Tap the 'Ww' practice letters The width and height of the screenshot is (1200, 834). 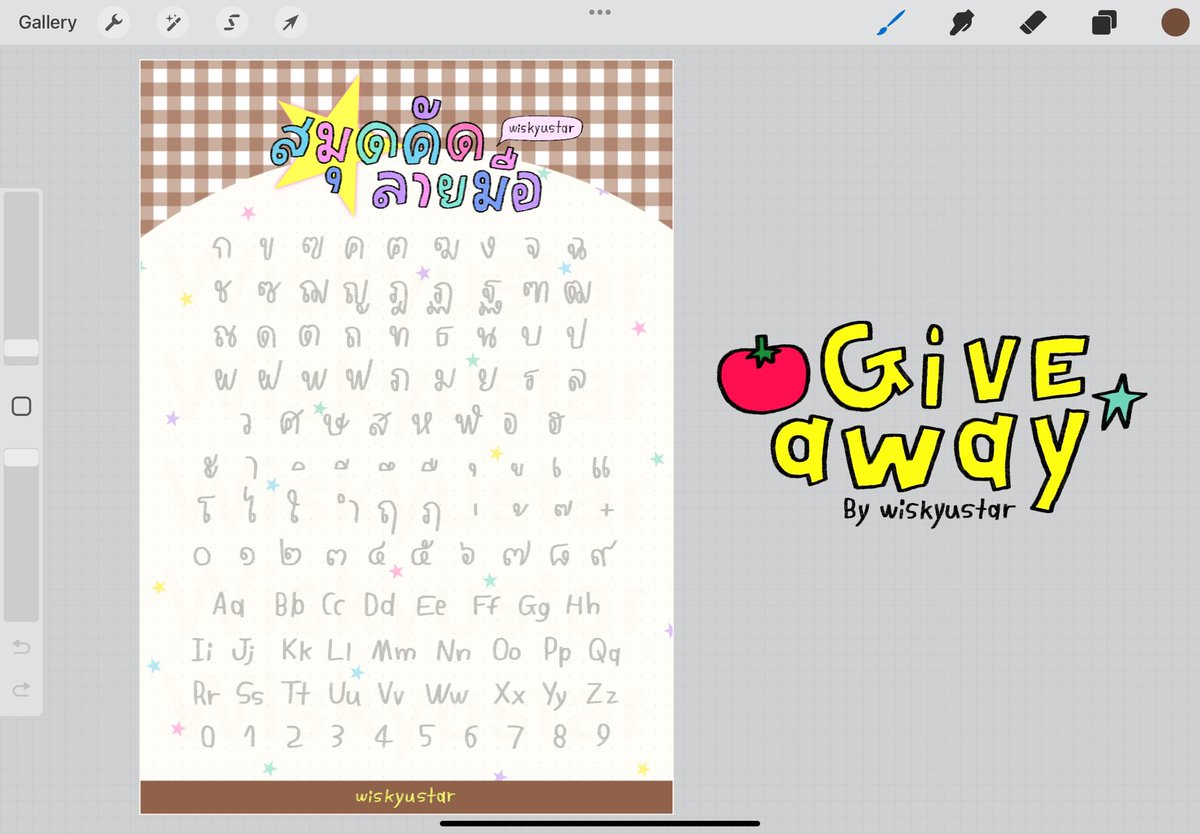(446, 695)
